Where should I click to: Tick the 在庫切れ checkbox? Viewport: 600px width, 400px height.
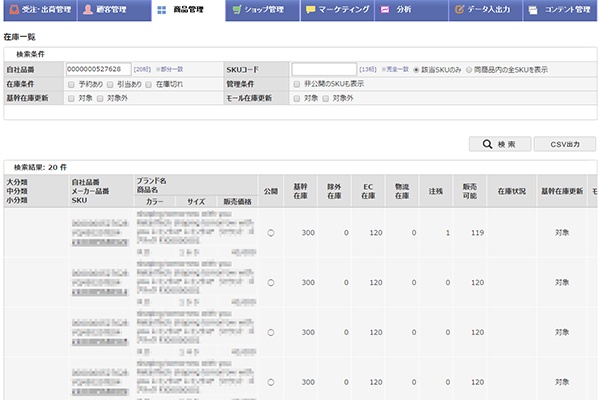149,84
